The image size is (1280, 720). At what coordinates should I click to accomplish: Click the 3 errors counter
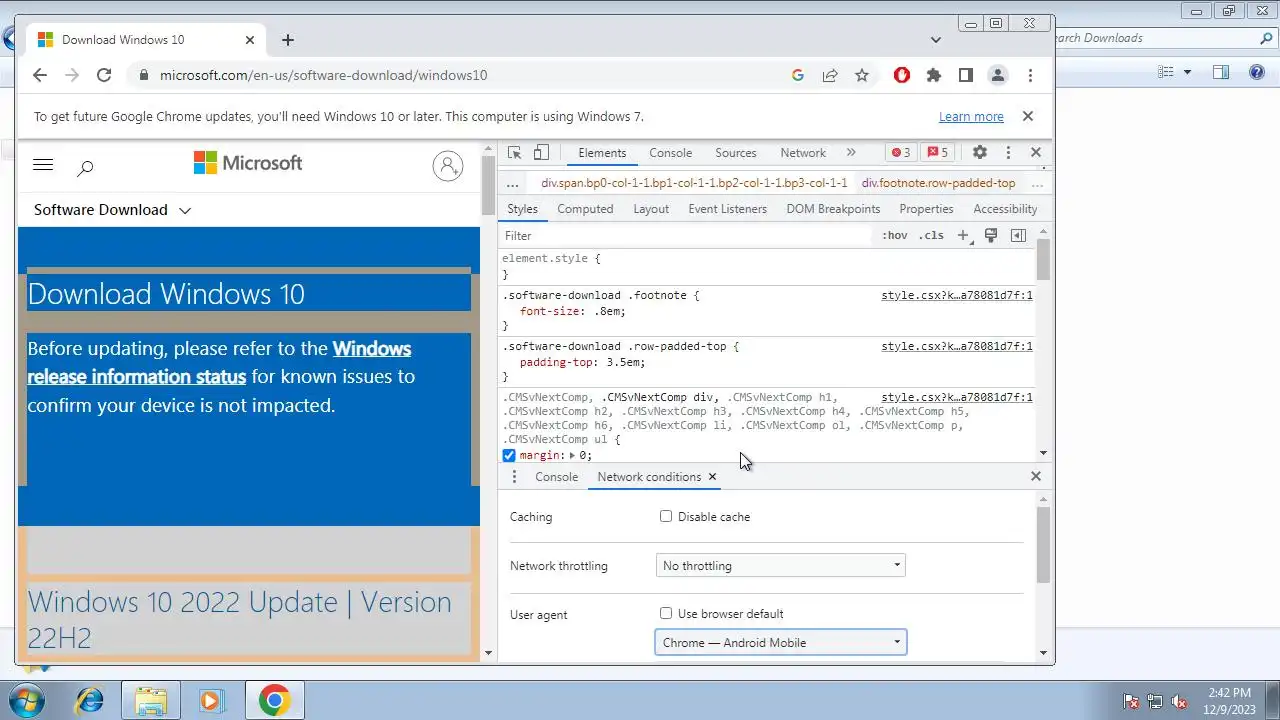tap(901, 153)
